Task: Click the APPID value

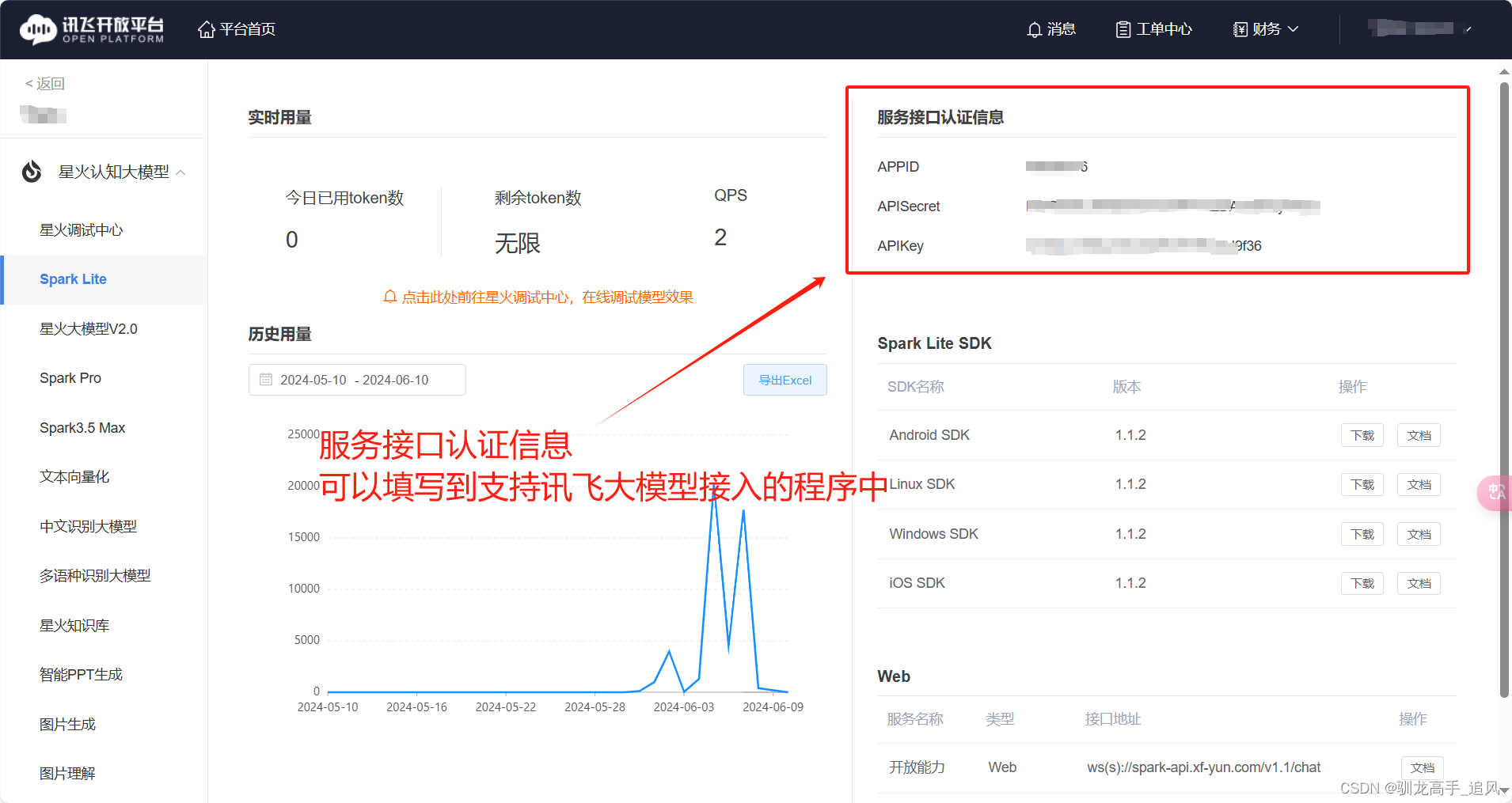Action: (1057, 167)
